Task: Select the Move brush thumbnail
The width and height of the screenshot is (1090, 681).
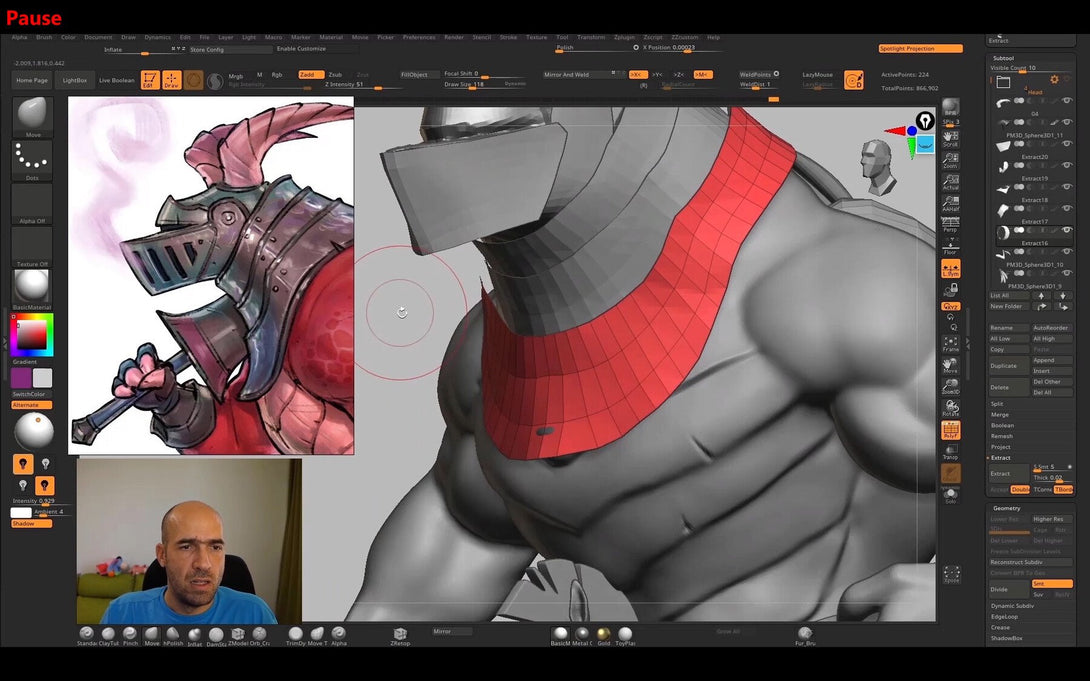Action: (x=33, y=117)
